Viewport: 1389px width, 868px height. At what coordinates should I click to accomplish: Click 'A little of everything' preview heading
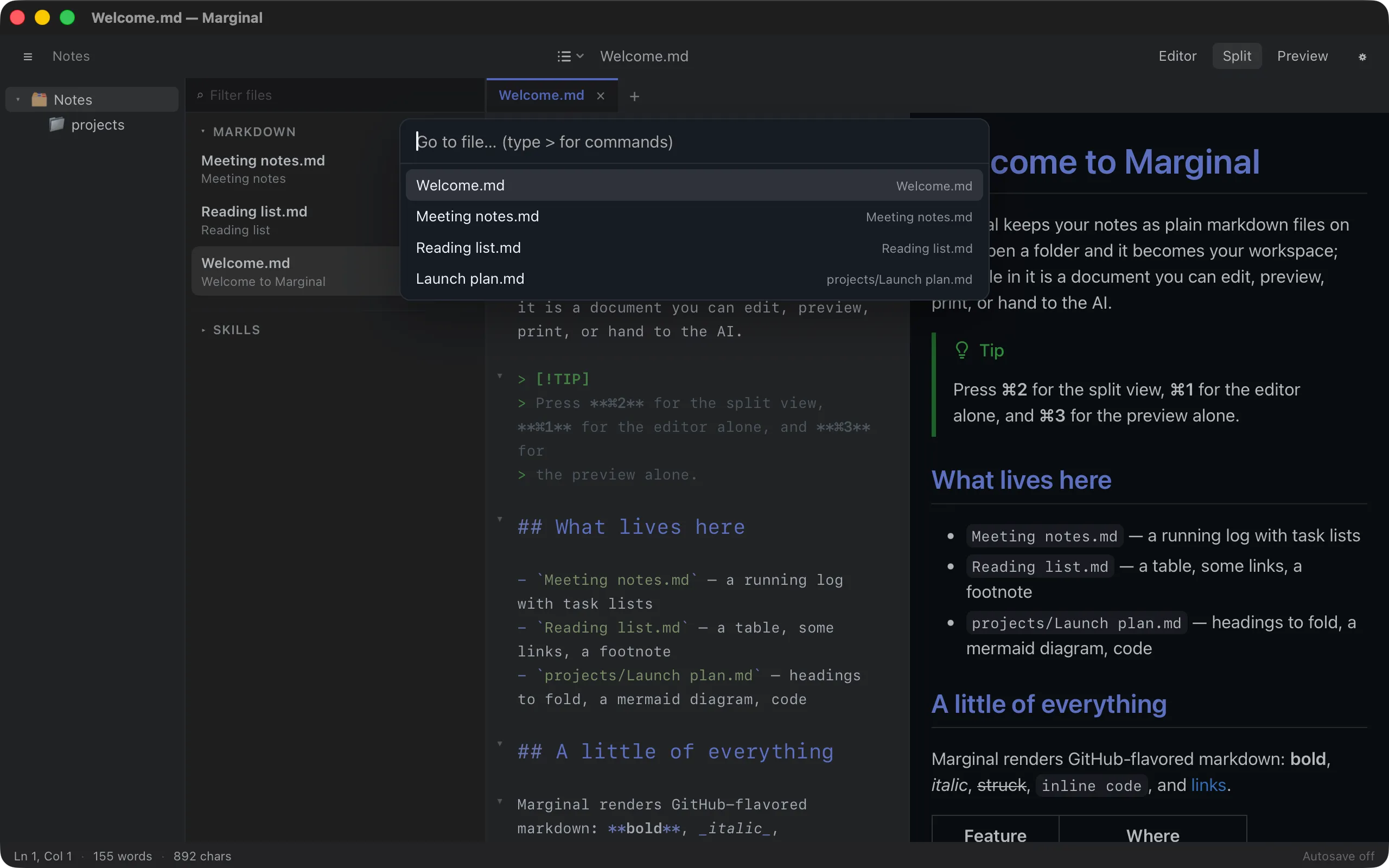pos(1049,704)
